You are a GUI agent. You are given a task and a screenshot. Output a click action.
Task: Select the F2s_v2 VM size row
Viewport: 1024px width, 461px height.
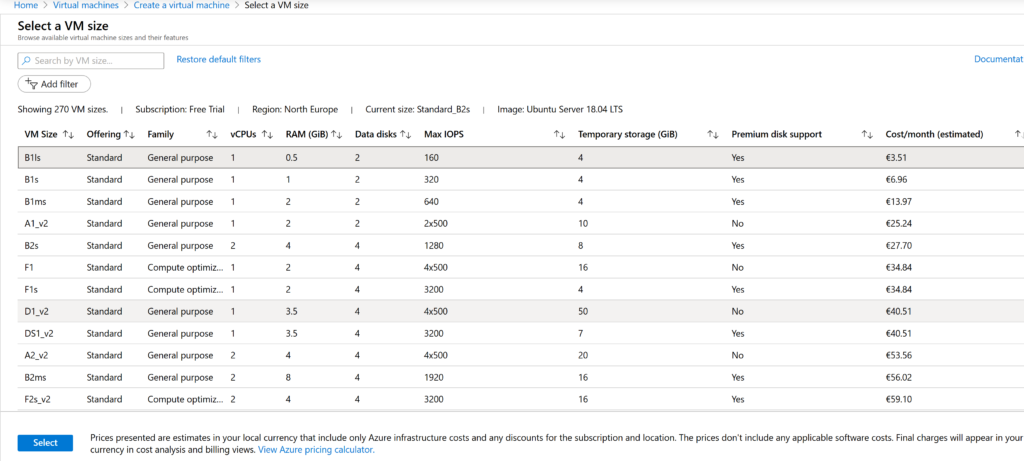pyautogui.click(x=520, y=399)
